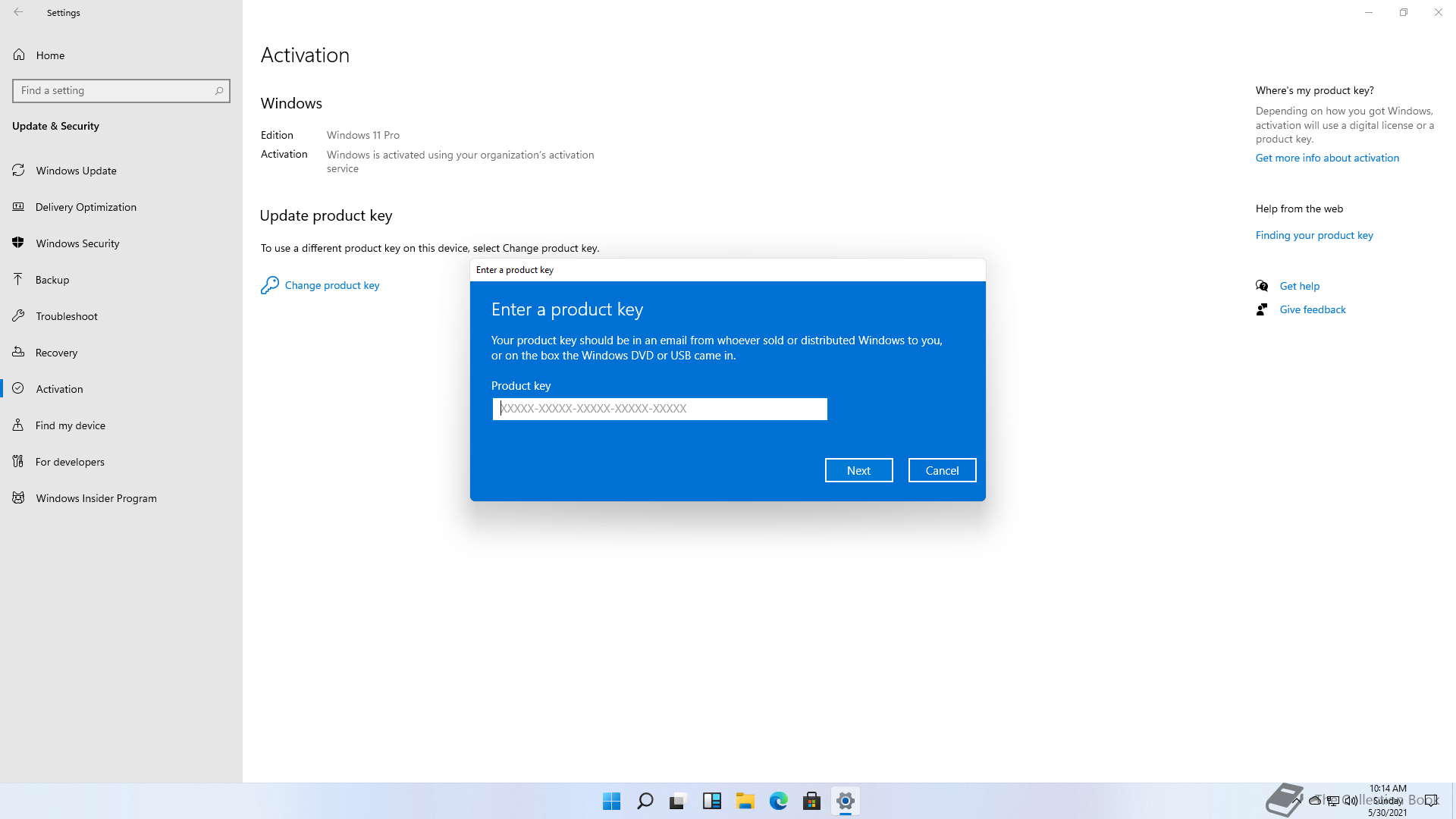This screenshot has width=1456, height=819.
Task: Launch File Explorer from the taskbar
Action: tap(745, 801)
